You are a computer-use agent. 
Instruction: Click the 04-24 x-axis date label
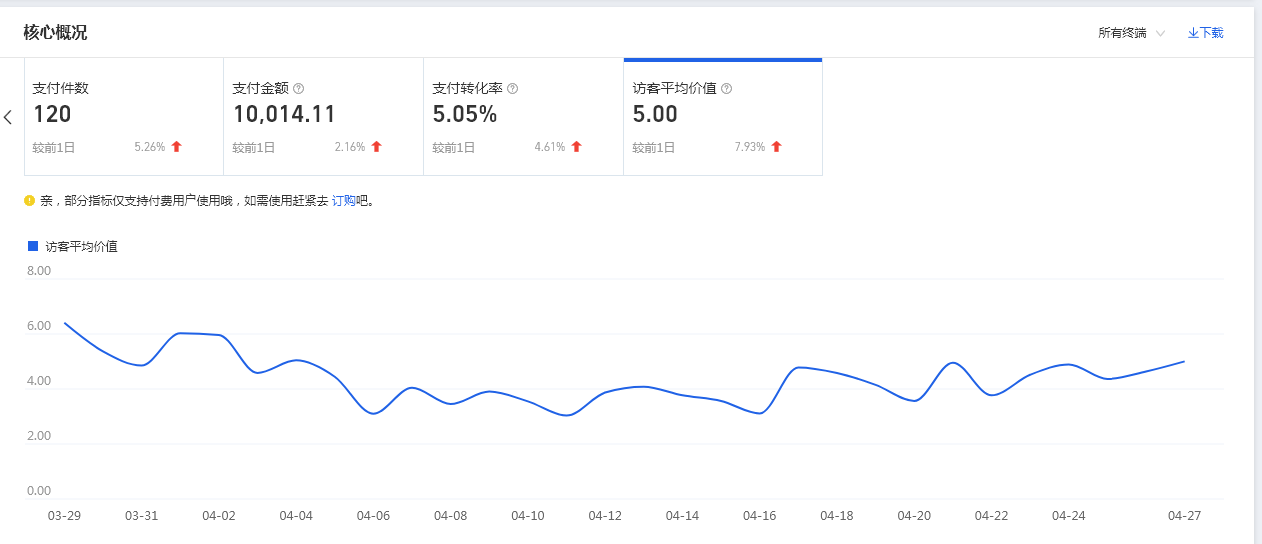pyautogui.click(x=1068, y=516)
